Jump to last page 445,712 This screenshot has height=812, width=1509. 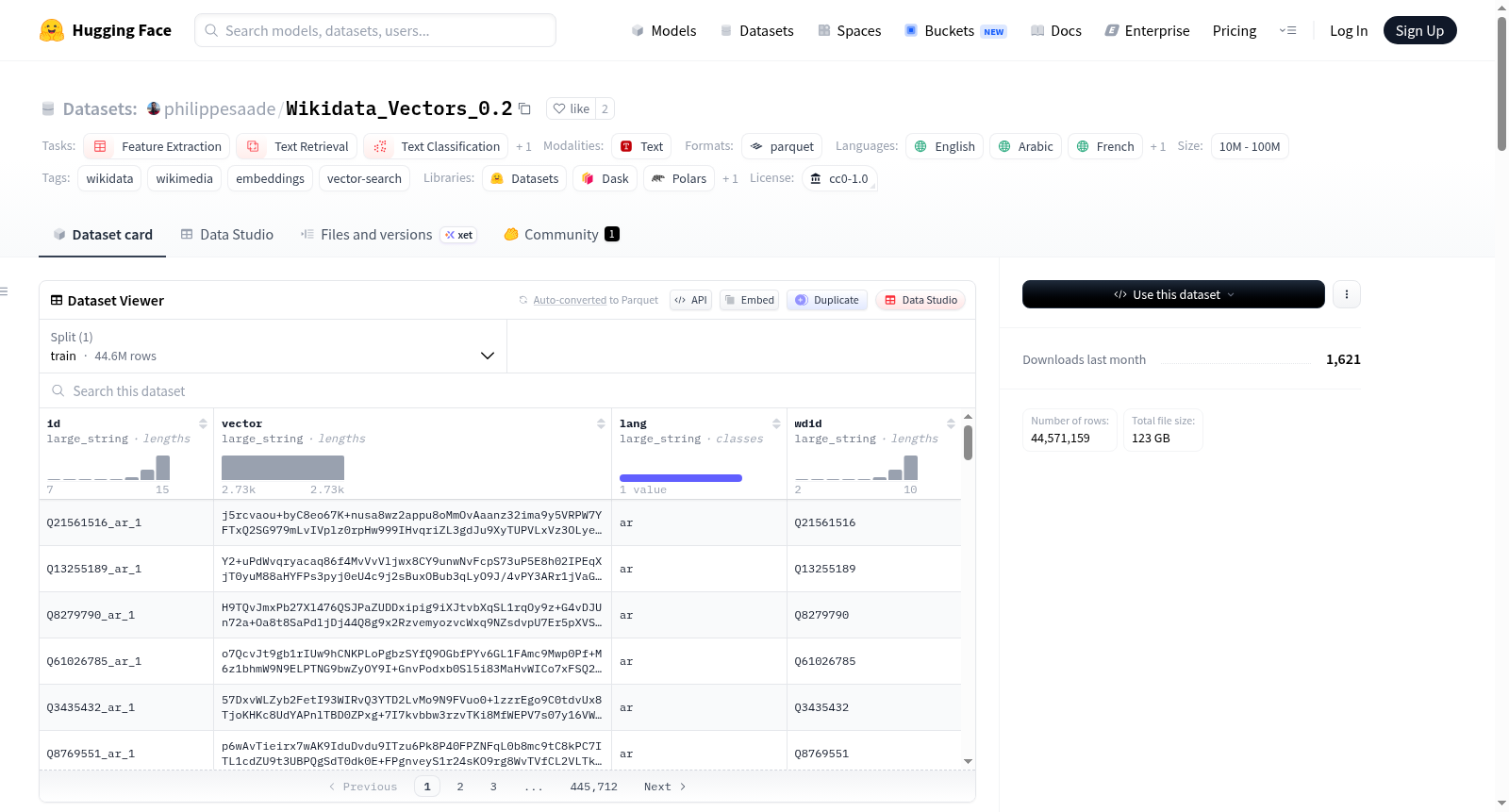point(594,787)
